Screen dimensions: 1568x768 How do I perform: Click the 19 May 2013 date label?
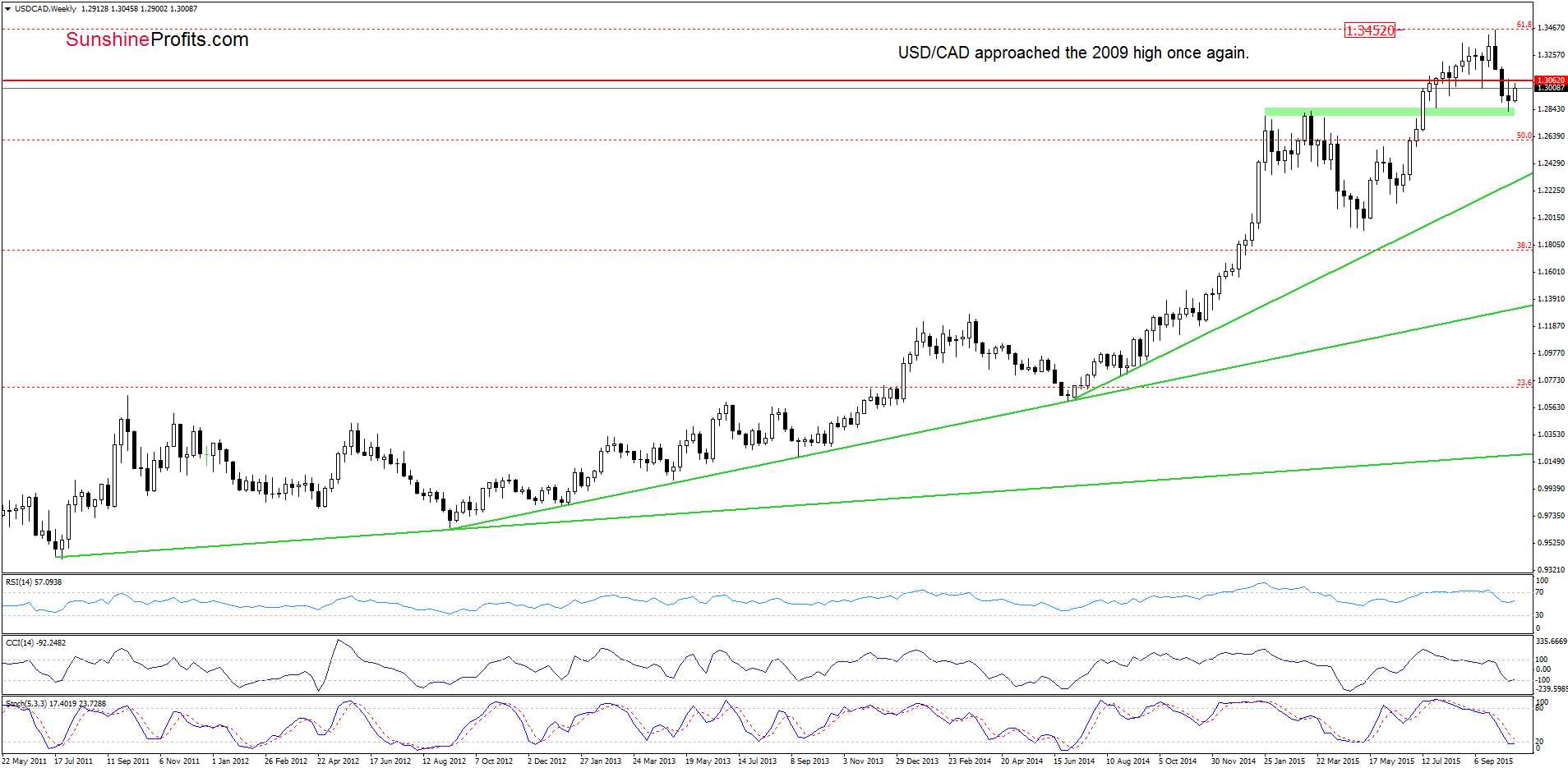[708, 761]
